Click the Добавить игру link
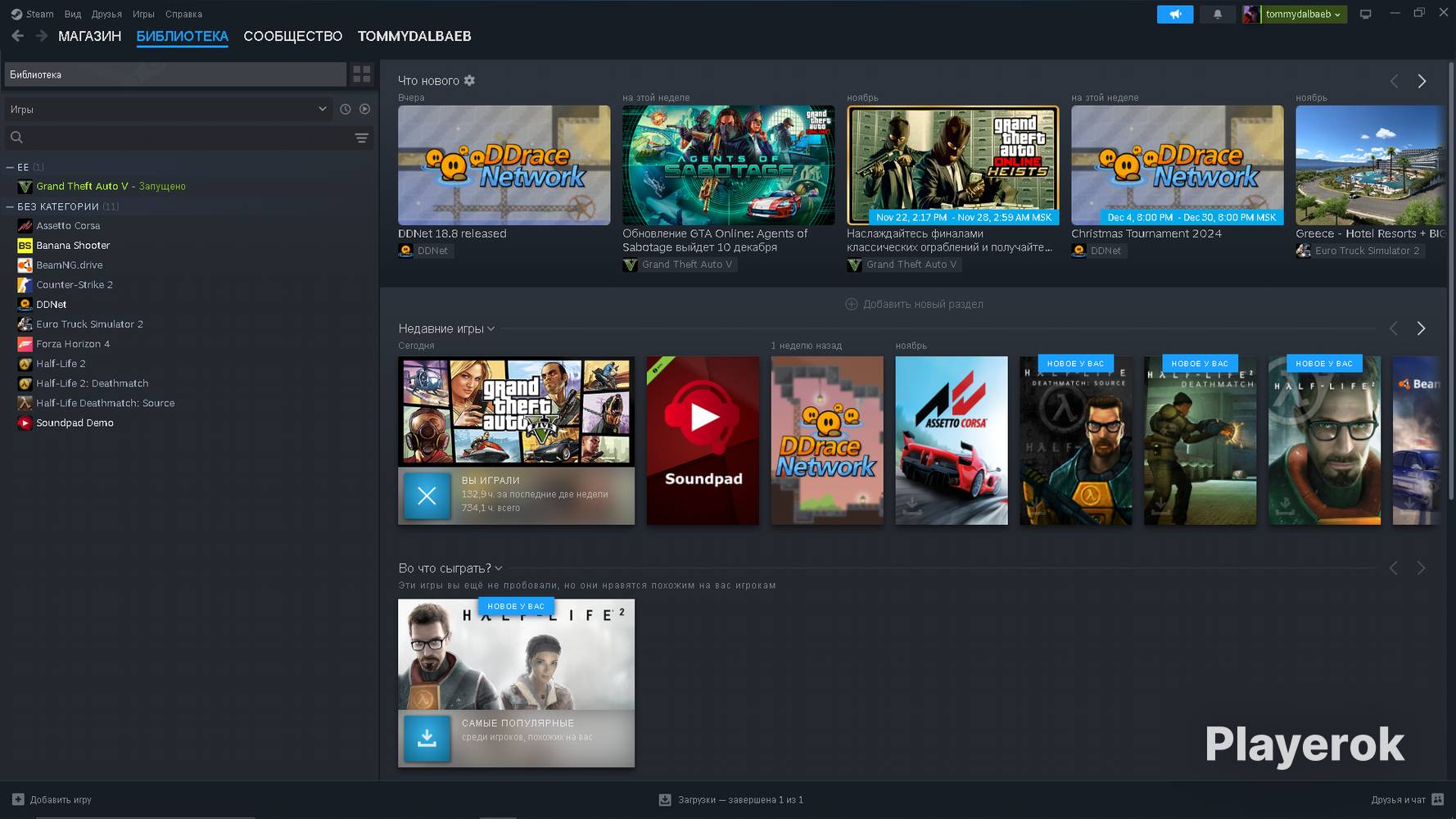This screenshot has height=819, width=1456. click(x=61, y=799)
